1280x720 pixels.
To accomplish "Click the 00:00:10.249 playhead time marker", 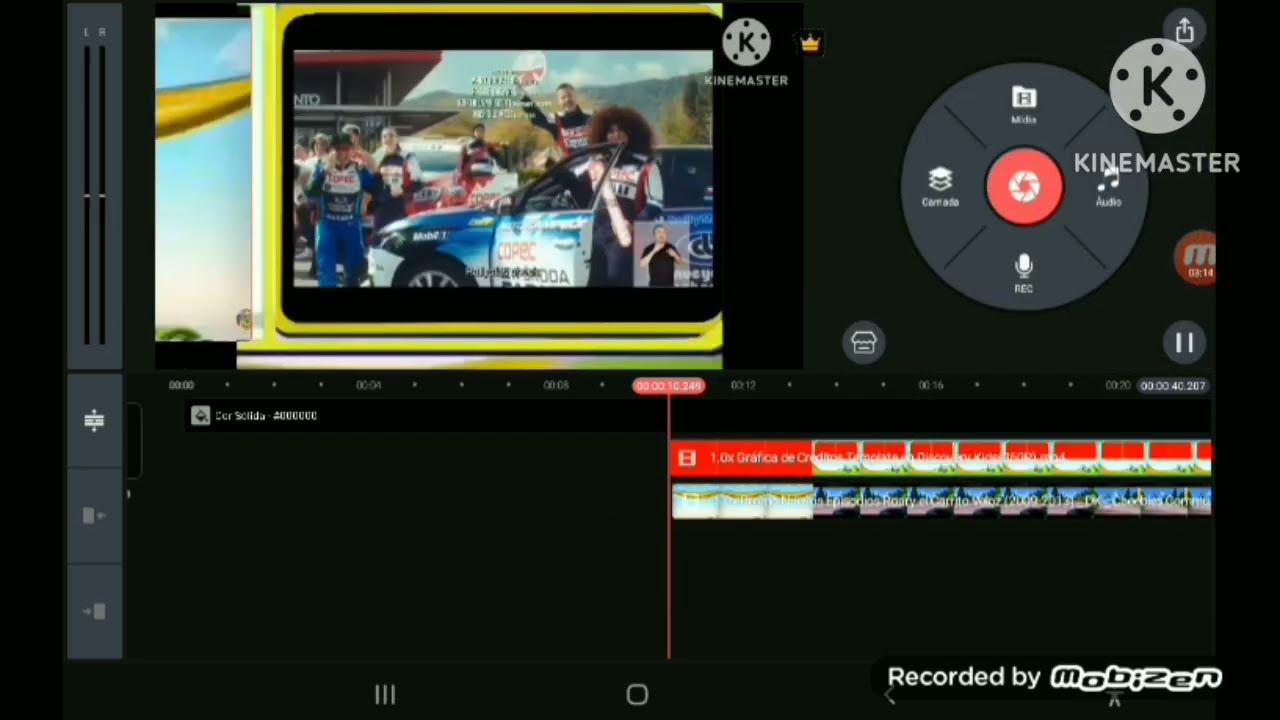I will coord(668,386).
